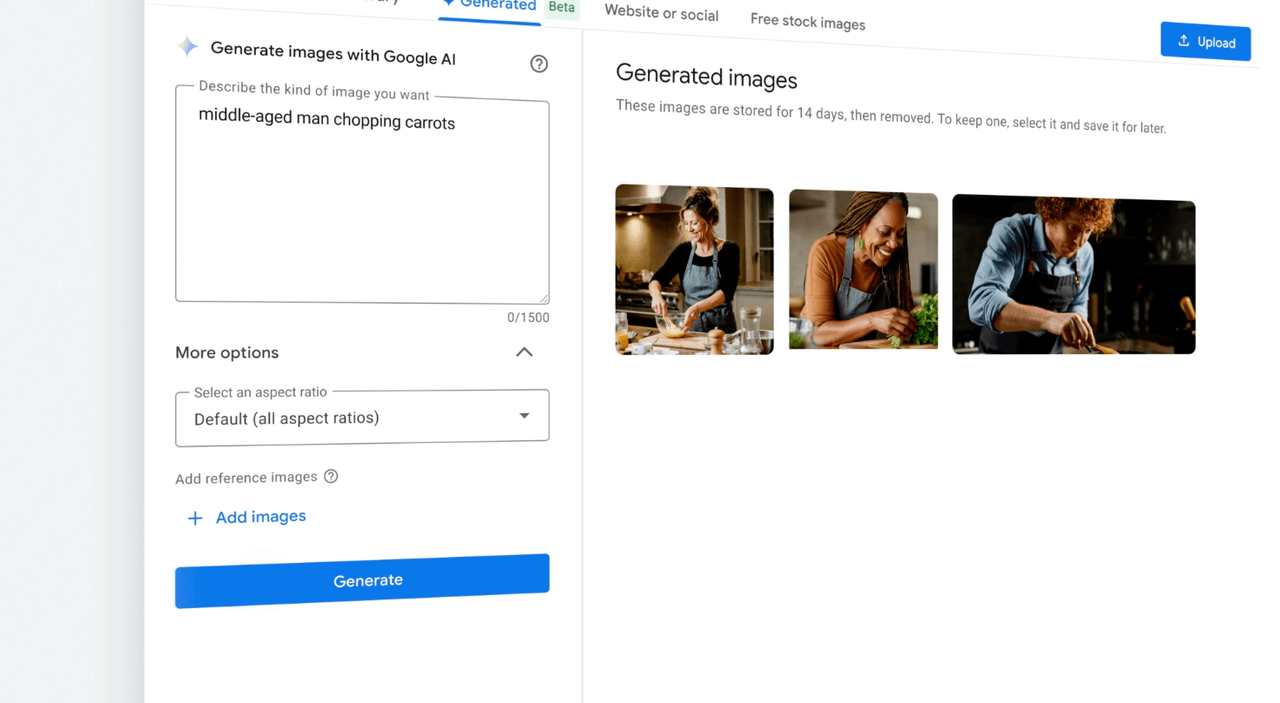
Task: Select the image of red-haired man chopping
Action: coord(1073,275)
